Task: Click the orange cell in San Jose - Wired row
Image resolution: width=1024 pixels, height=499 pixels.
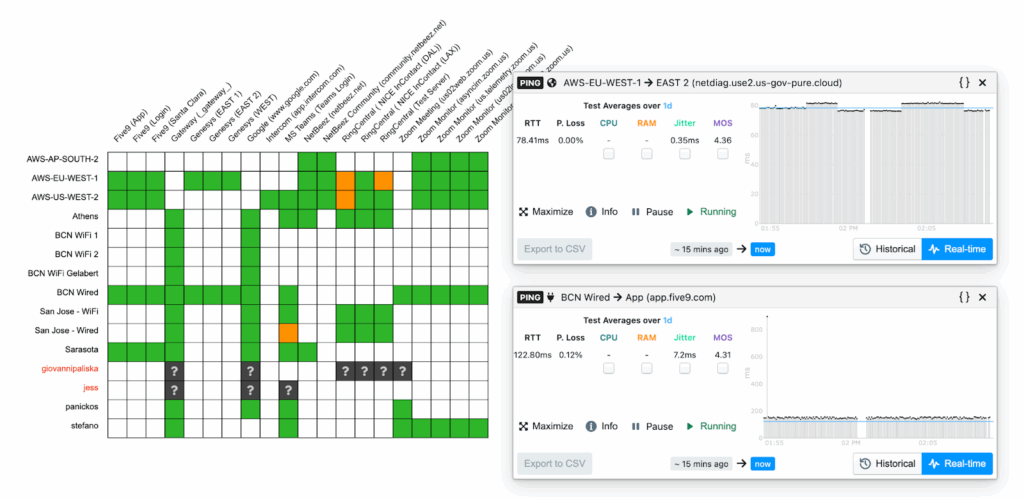Action: click(289, 332)
